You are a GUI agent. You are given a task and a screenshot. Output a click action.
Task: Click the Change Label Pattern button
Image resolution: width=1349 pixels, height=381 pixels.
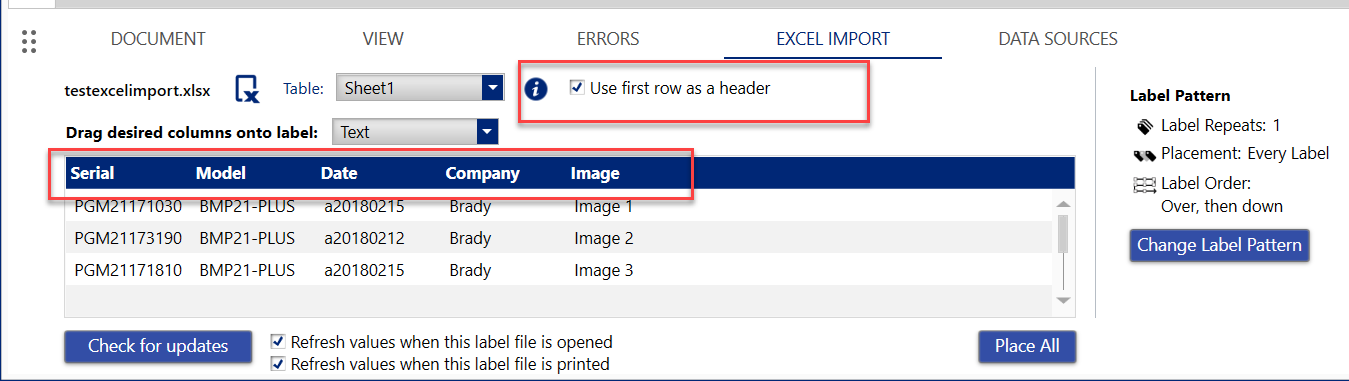(x=1219, y=245)
